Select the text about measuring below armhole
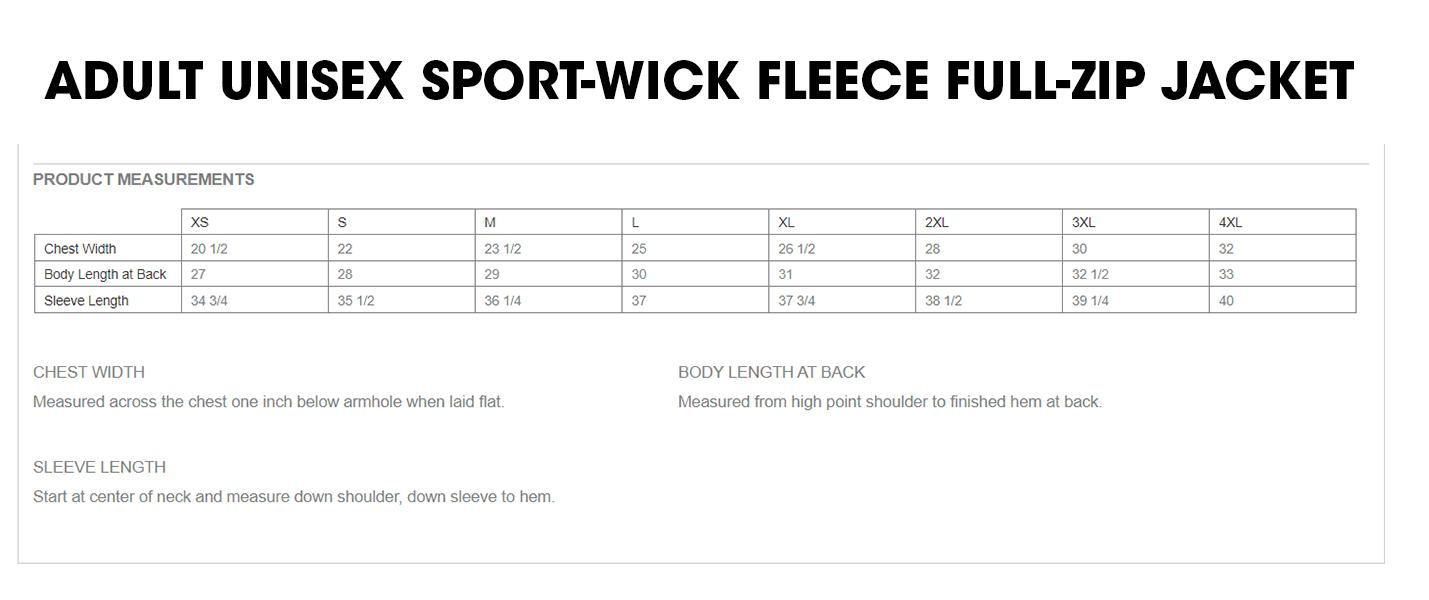The width and height of the screenshot is (1429, 600). [x=268, y=402]
